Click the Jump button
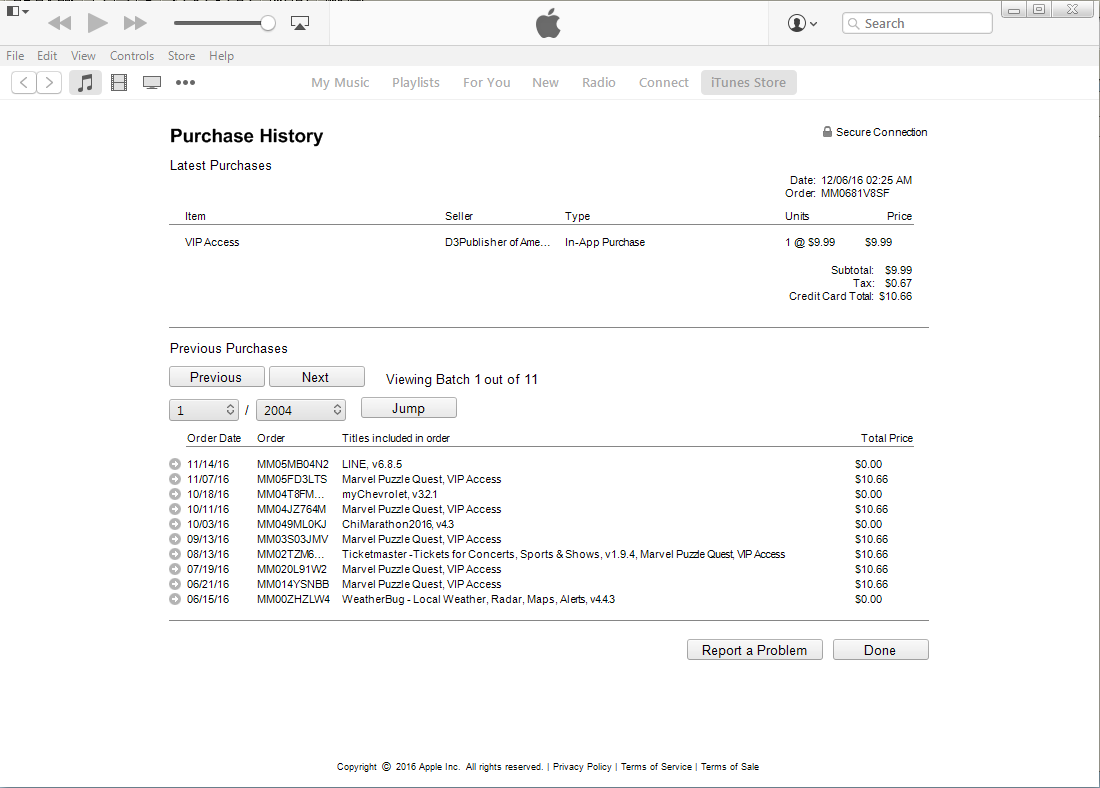The image size is (1100, 788). pos(408,408)
